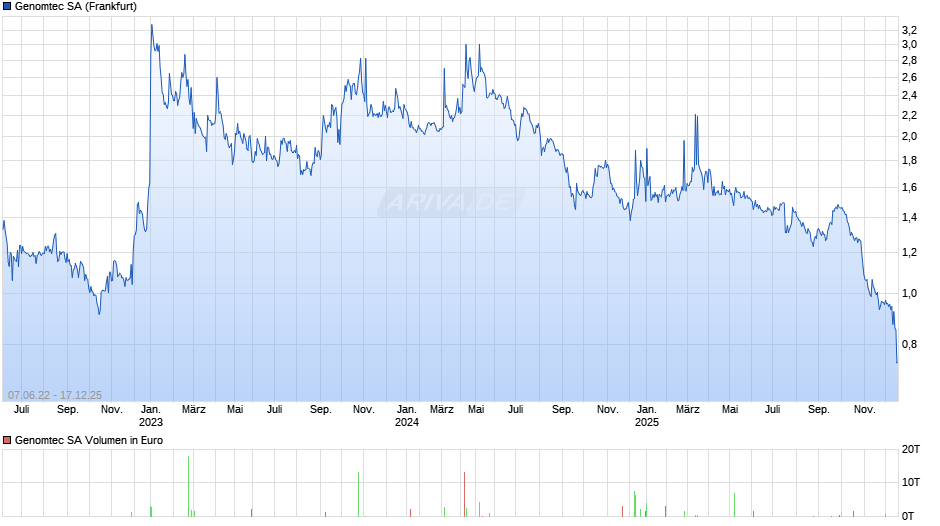
Task: Click the '0T' volume axis label
Action: [x=908, y=516]
